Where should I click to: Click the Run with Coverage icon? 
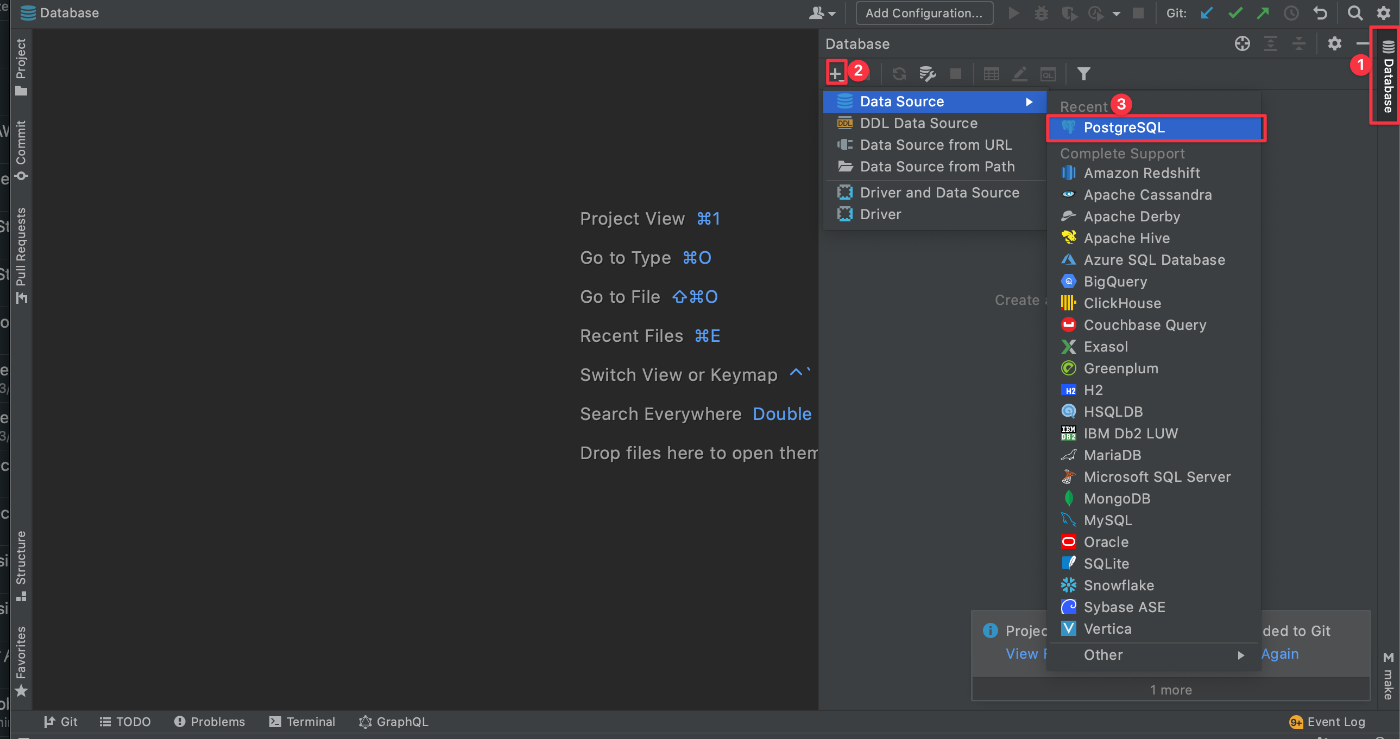pos(1069,13)
